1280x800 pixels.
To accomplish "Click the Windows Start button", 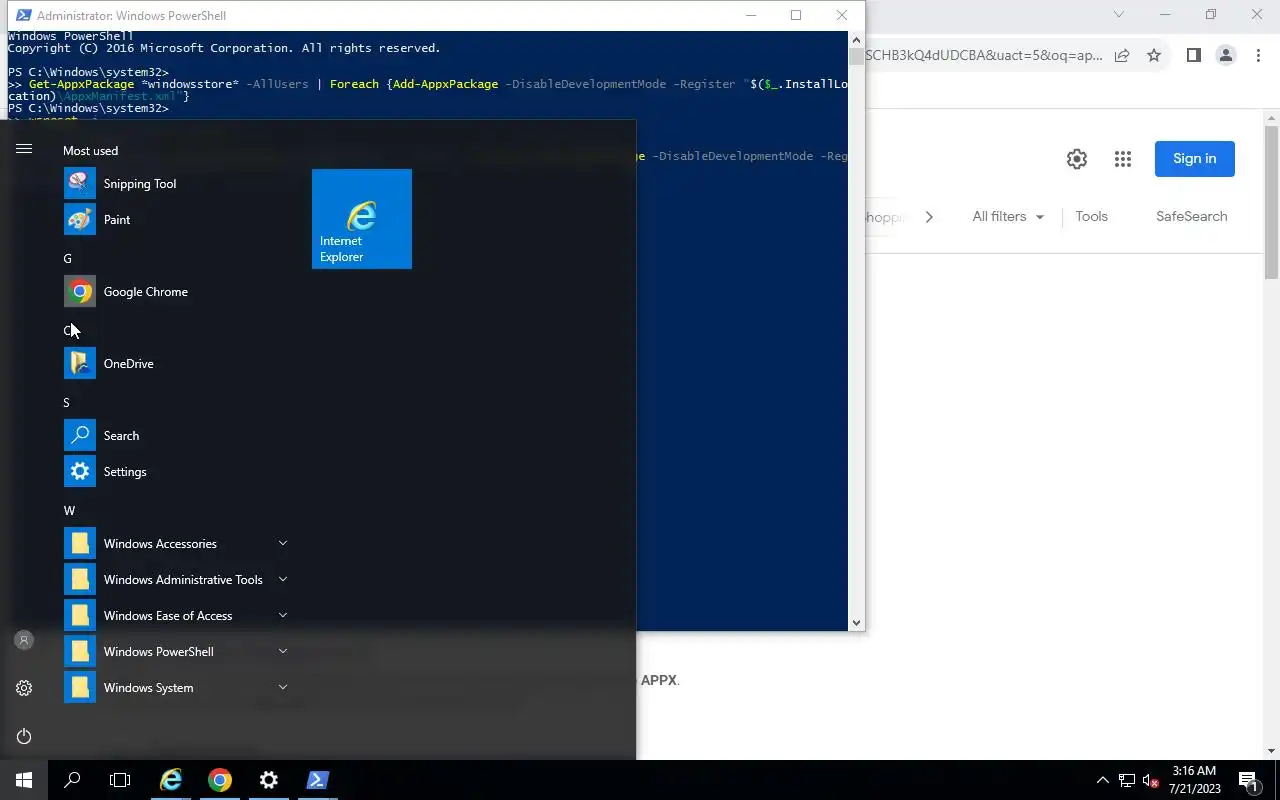I will click(24, 780).
